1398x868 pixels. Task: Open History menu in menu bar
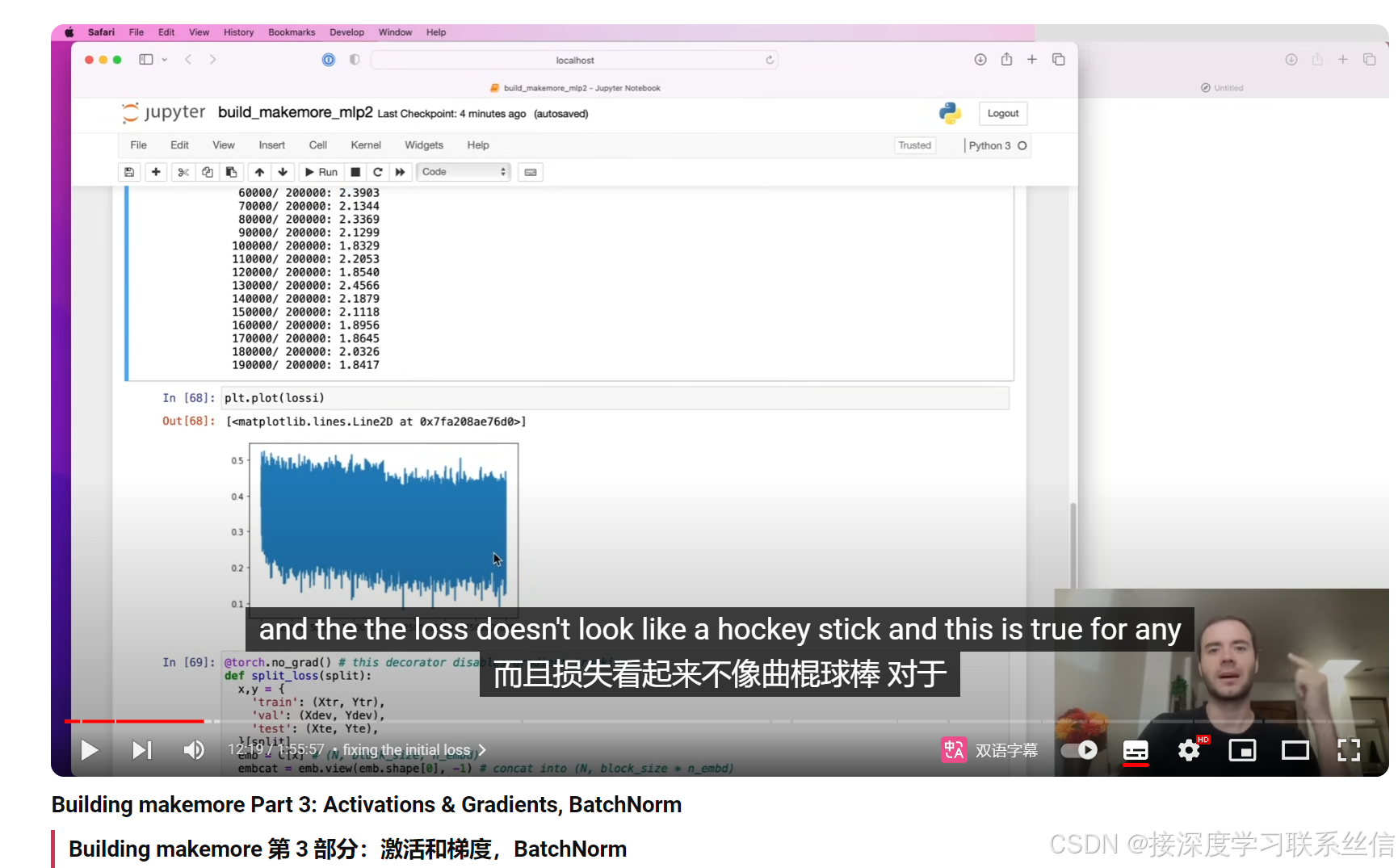tap(238, 32)
